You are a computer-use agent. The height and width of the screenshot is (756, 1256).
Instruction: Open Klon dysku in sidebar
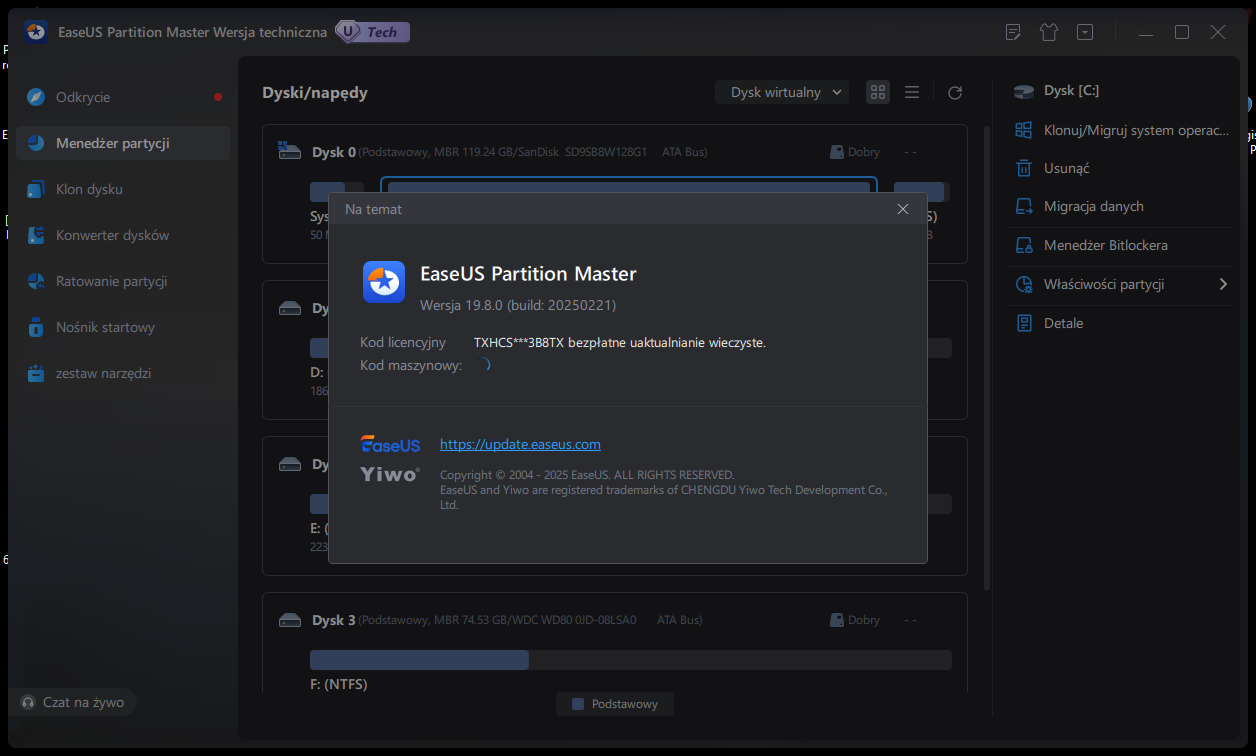pos(122,189)
